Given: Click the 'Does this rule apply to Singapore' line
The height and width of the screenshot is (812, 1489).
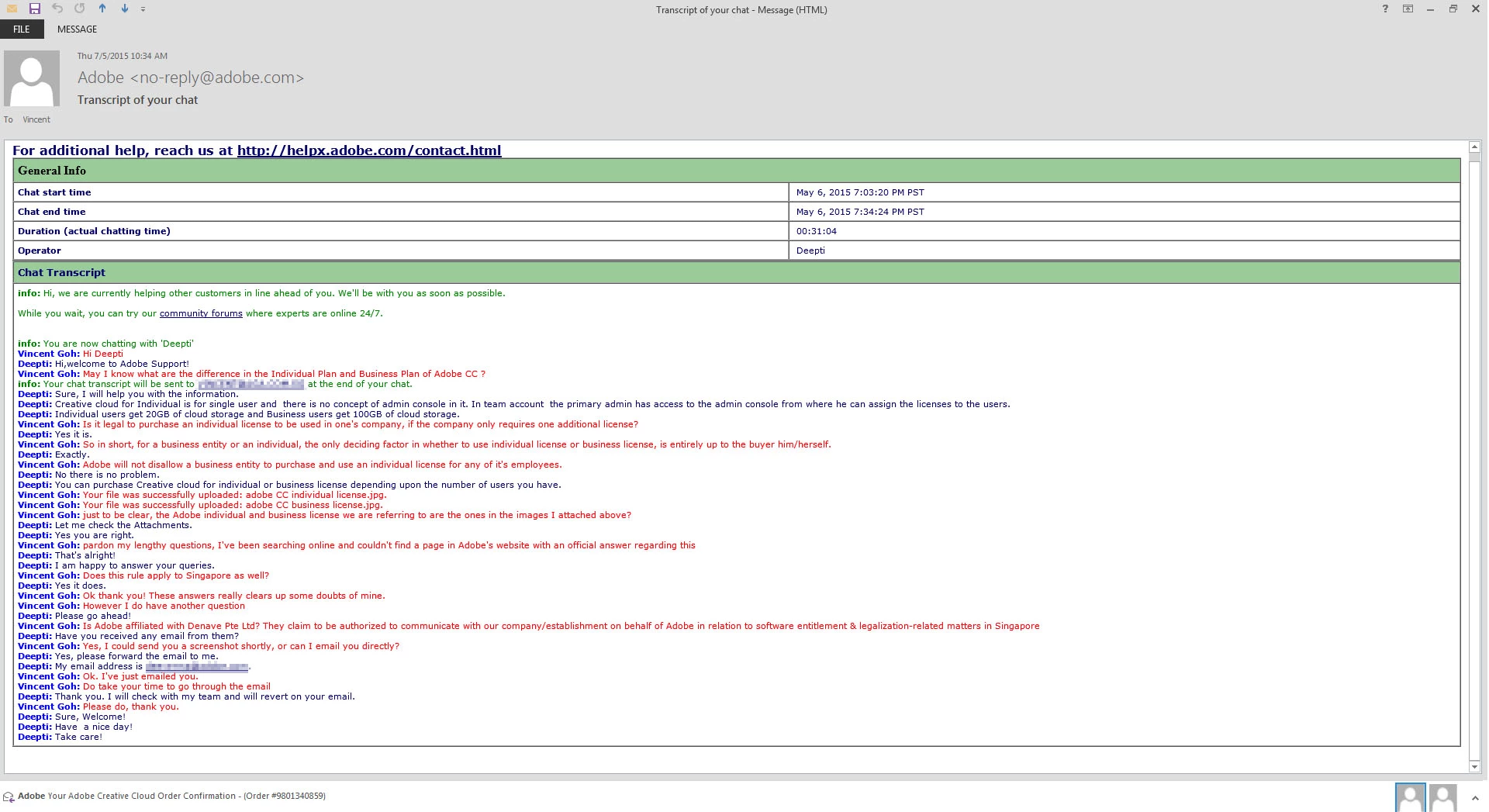Looking at the screenshot, I should click(143, 575).
